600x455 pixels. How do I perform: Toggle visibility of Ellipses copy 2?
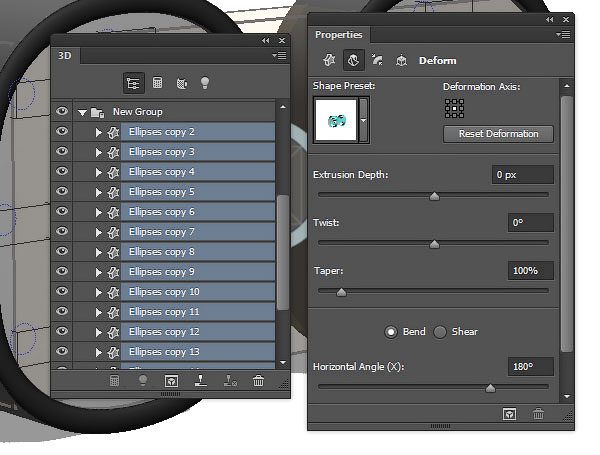click(x=62, y=131)
